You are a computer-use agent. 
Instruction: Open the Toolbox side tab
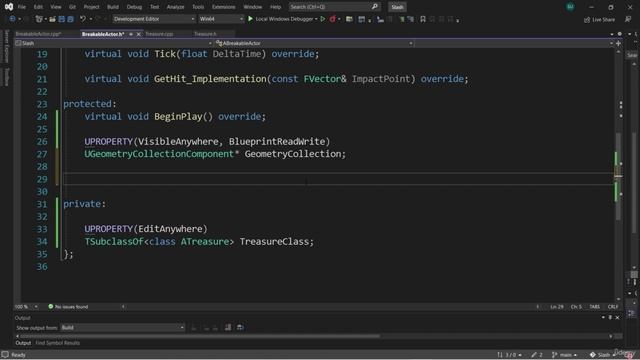pos(6,77)
